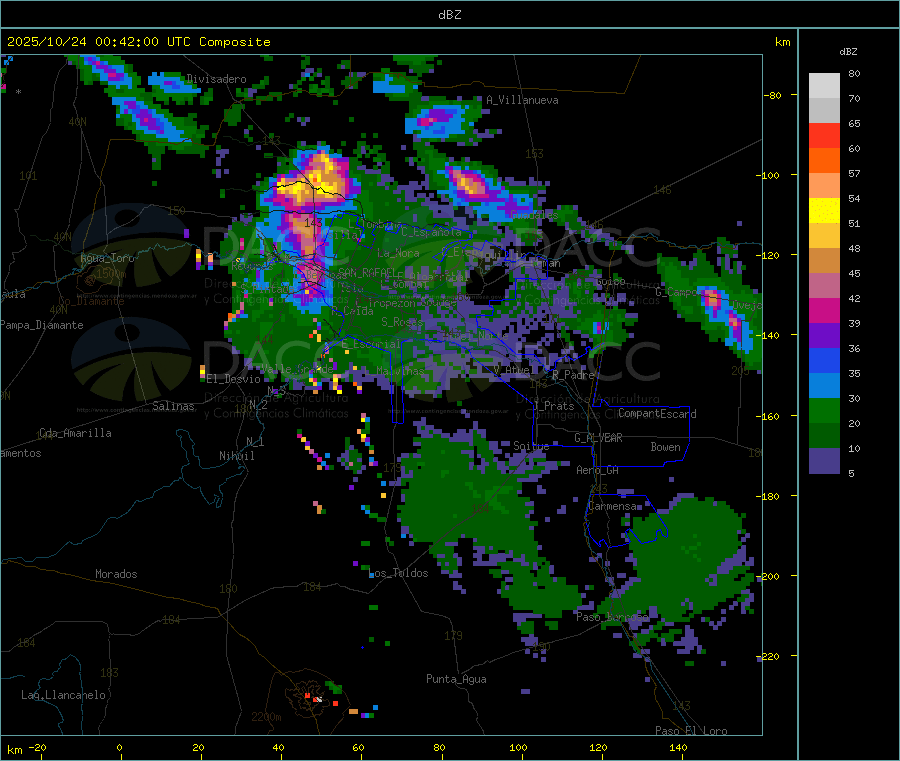Screen dimensions: 900x761
Task: Click the CompartEscard location label
Action: tap(657, 414)
